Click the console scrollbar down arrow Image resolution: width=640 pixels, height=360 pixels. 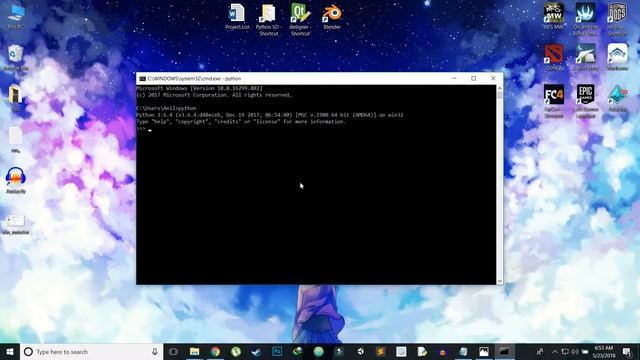tap(500, 281)
